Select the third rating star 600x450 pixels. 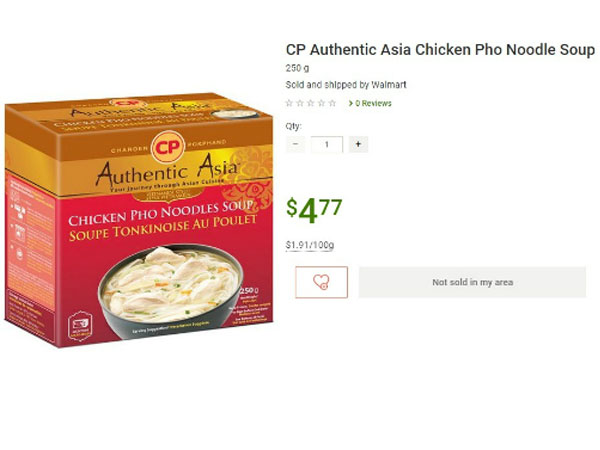coord(311,103)
